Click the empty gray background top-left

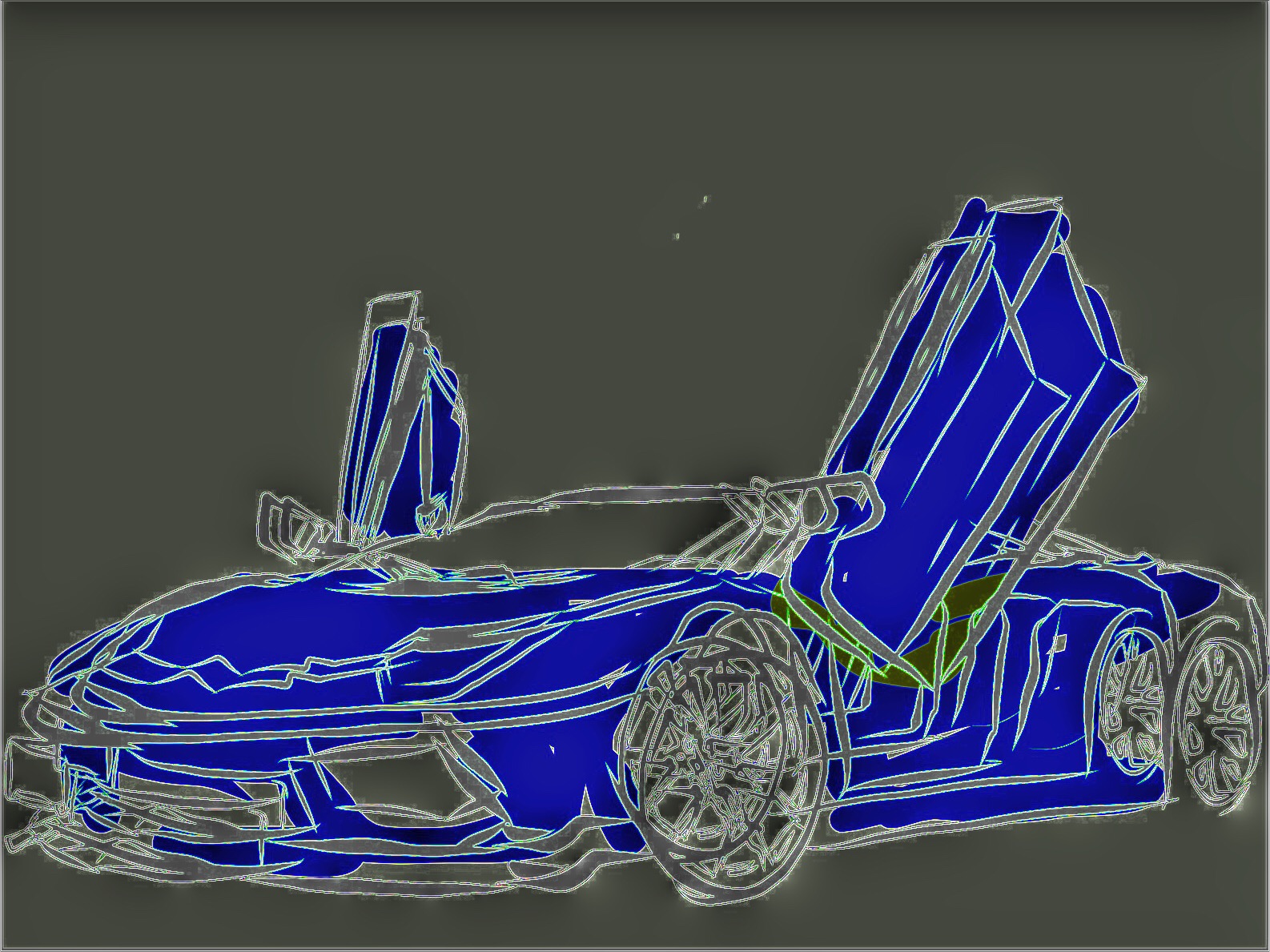160,120
